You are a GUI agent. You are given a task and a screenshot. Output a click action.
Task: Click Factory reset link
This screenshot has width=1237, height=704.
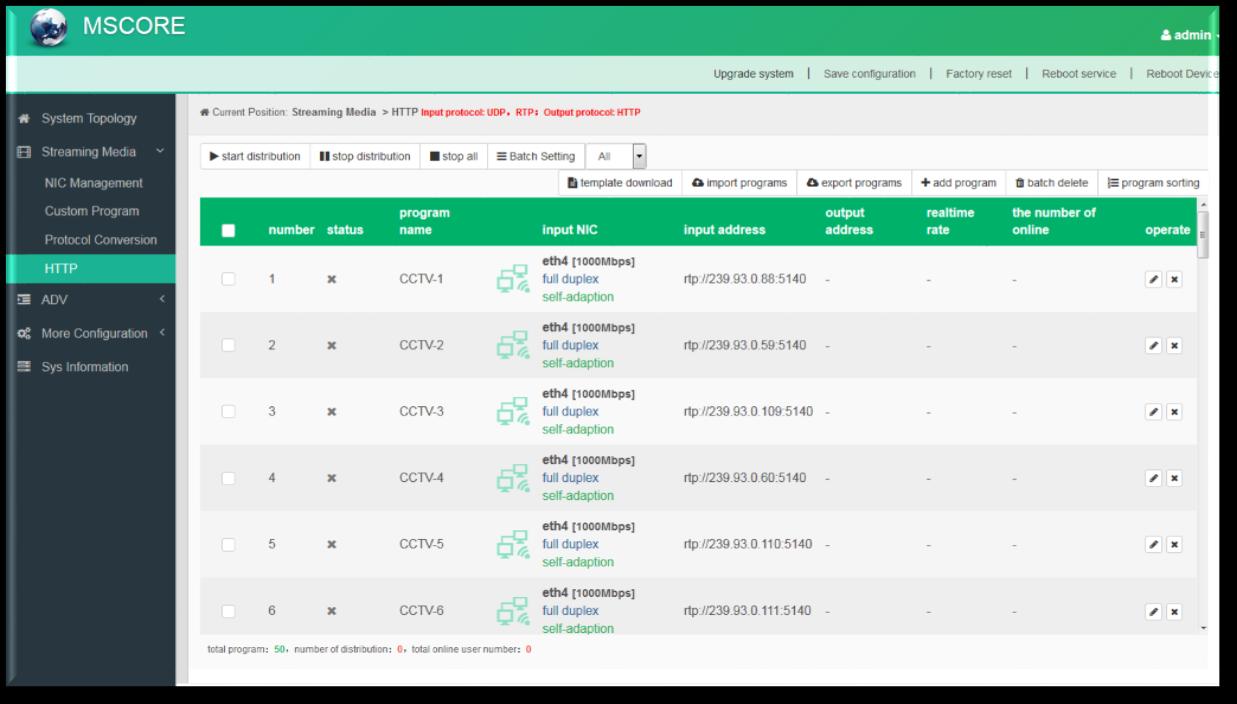pos(979,74)
